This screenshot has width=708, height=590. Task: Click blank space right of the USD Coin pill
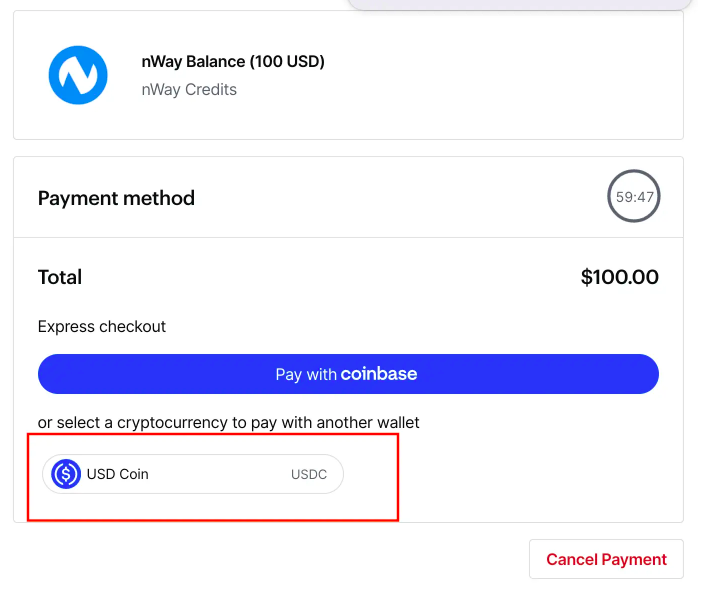510,474
